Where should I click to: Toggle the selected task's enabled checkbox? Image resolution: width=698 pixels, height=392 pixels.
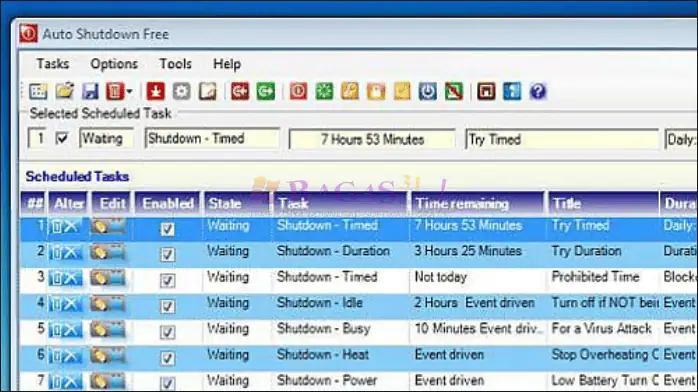(x=62, y=138)
